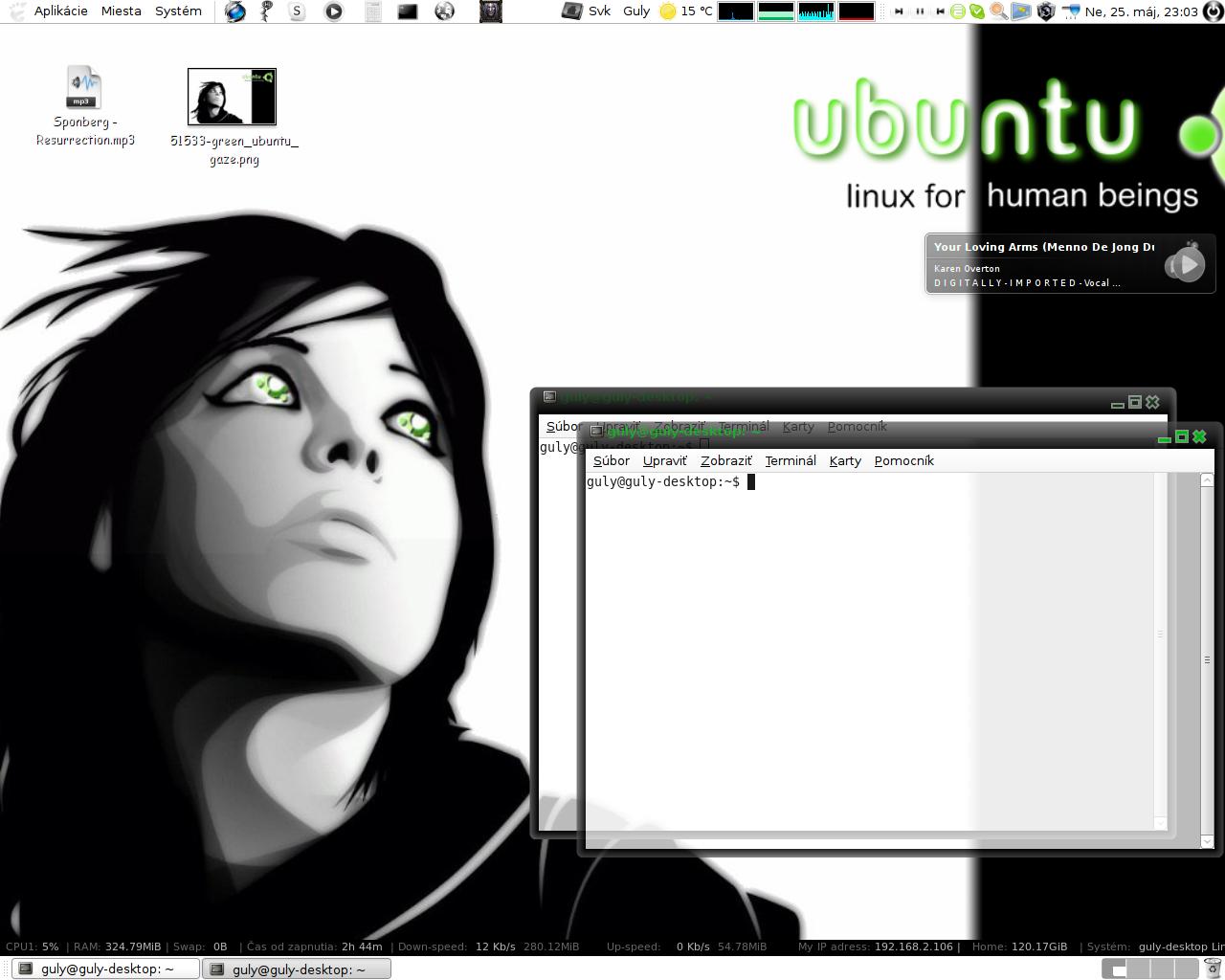1225x980 pixels.
Task: Open the search magnifier tray icon
Action: click(x=998, y=11)
